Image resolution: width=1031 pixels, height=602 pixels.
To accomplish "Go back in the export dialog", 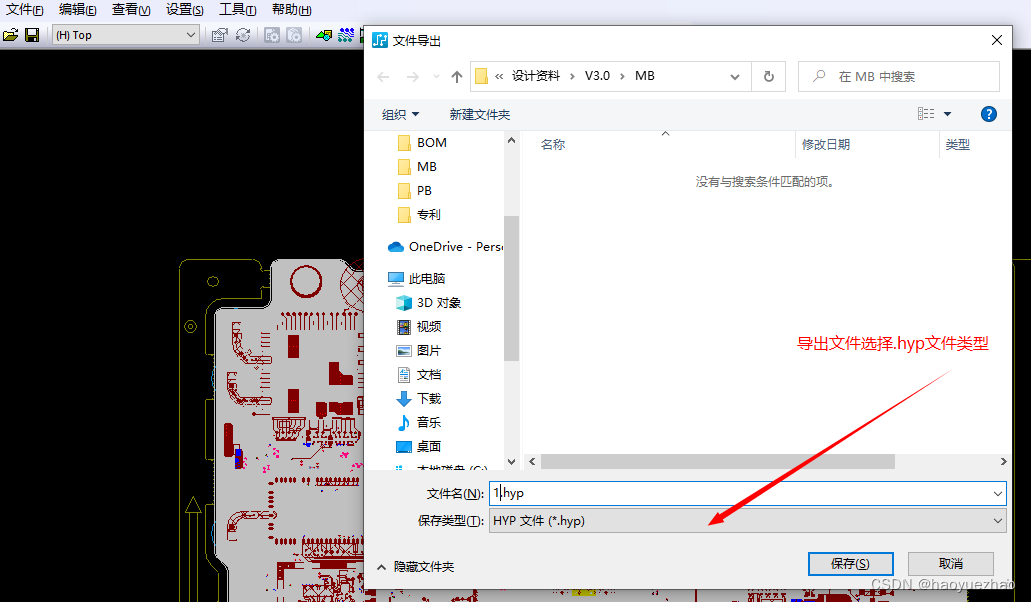I will click(383, 77).
